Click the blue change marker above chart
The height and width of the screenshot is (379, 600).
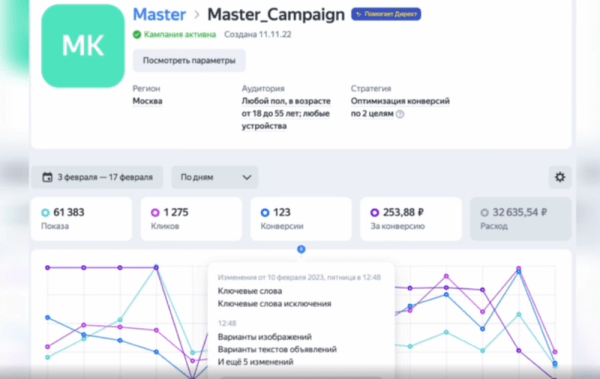pyautogui.click(x=301, y=249)
